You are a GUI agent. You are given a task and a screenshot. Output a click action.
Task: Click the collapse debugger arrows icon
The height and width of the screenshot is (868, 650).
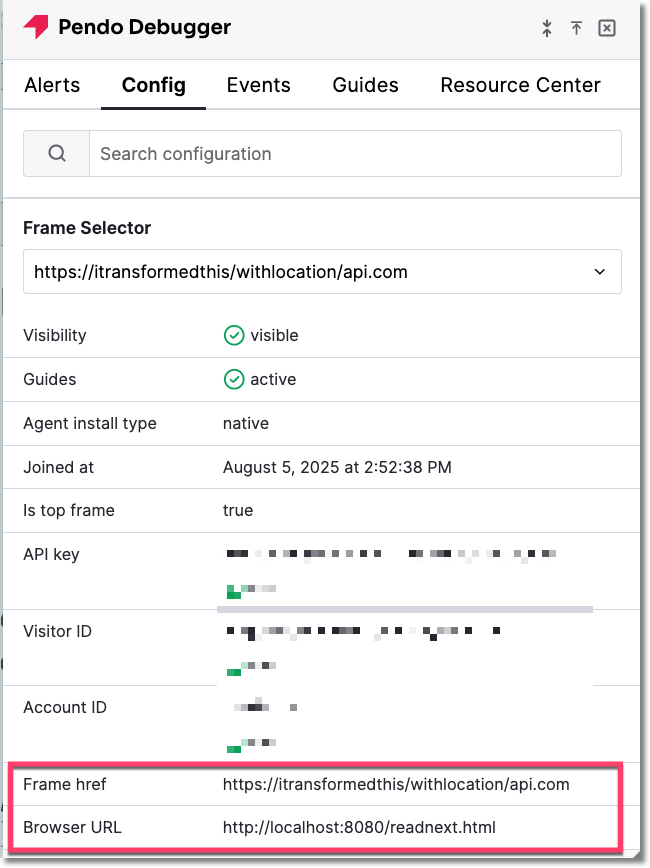pos(547,28)
